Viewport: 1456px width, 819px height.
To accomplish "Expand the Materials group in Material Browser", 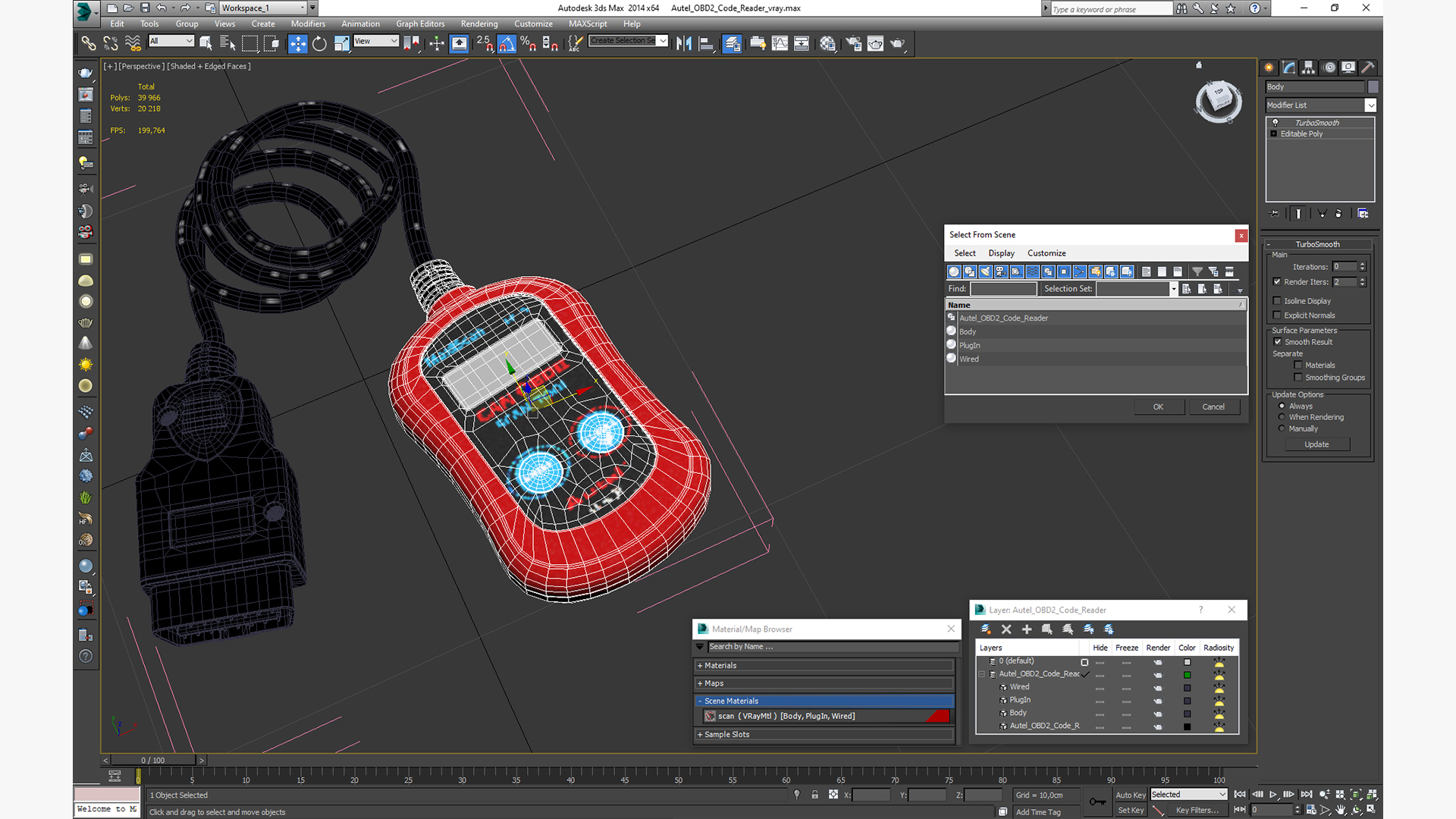I will click(x=824, y=666).
